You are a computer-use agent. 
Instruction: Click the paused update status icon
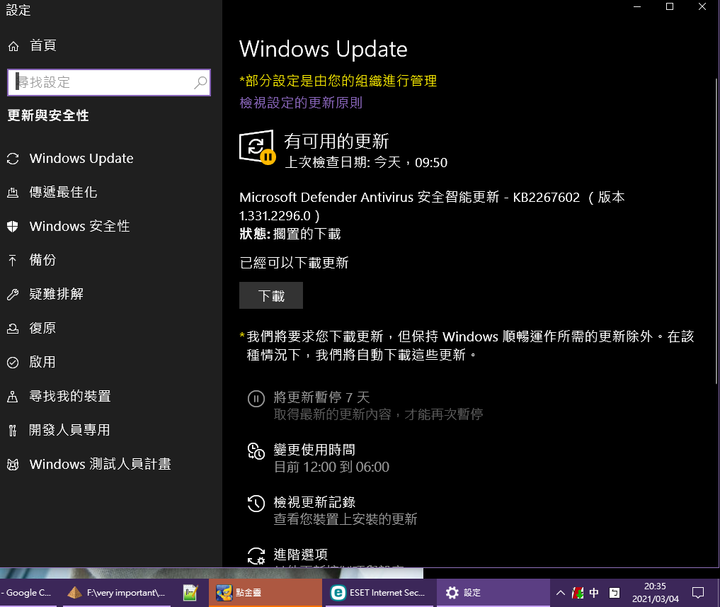tap(257, 147)
